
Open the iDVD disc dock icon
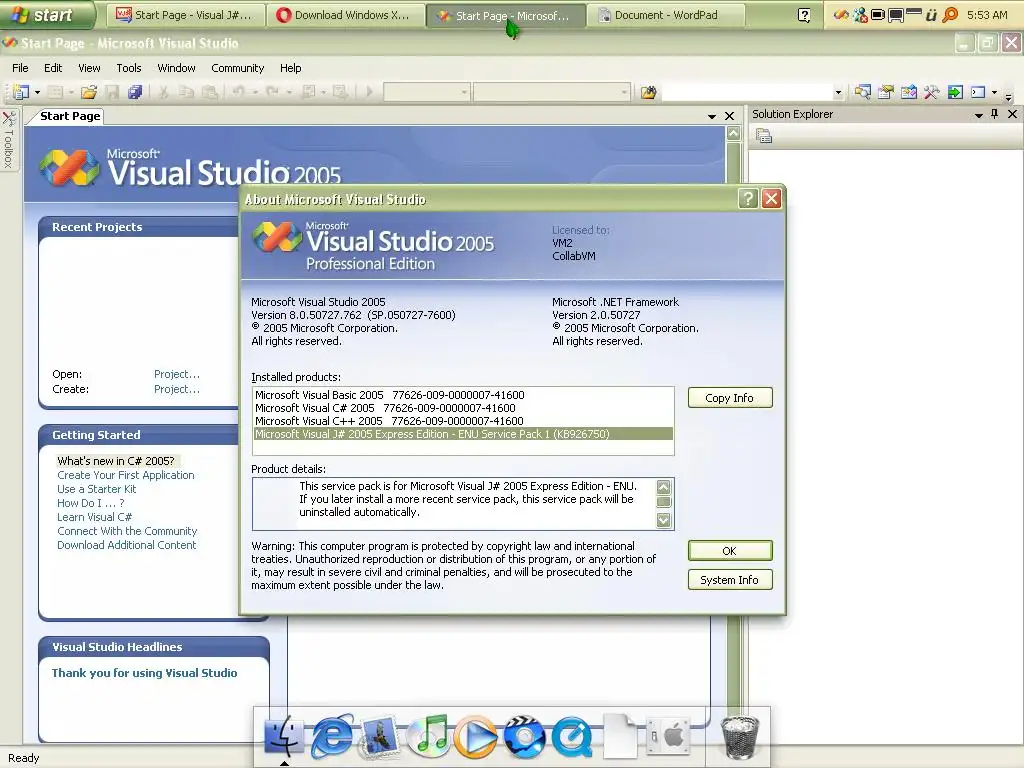click(524, 736)
